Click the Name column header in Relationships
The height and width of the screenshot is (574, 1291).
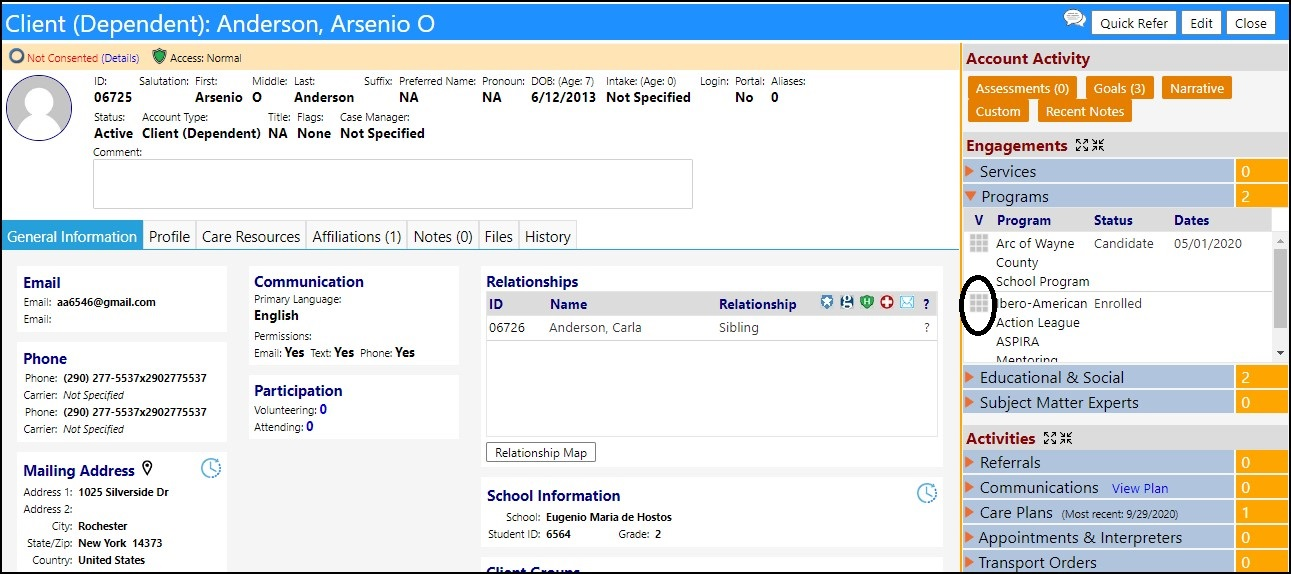pos(568,304)
